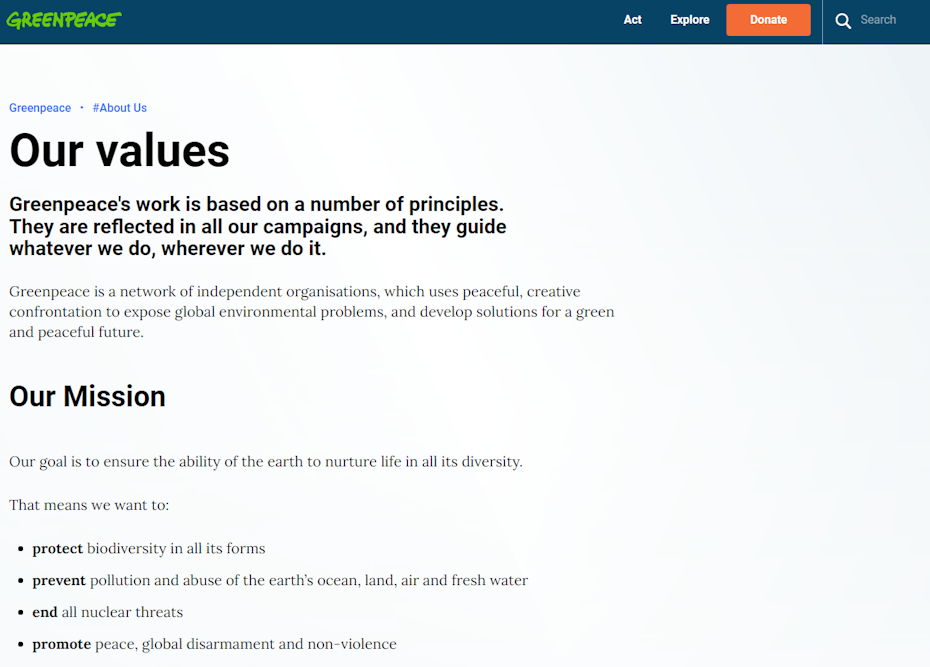
Task: Open the Explore navigation menu
Action: point(689,20)
